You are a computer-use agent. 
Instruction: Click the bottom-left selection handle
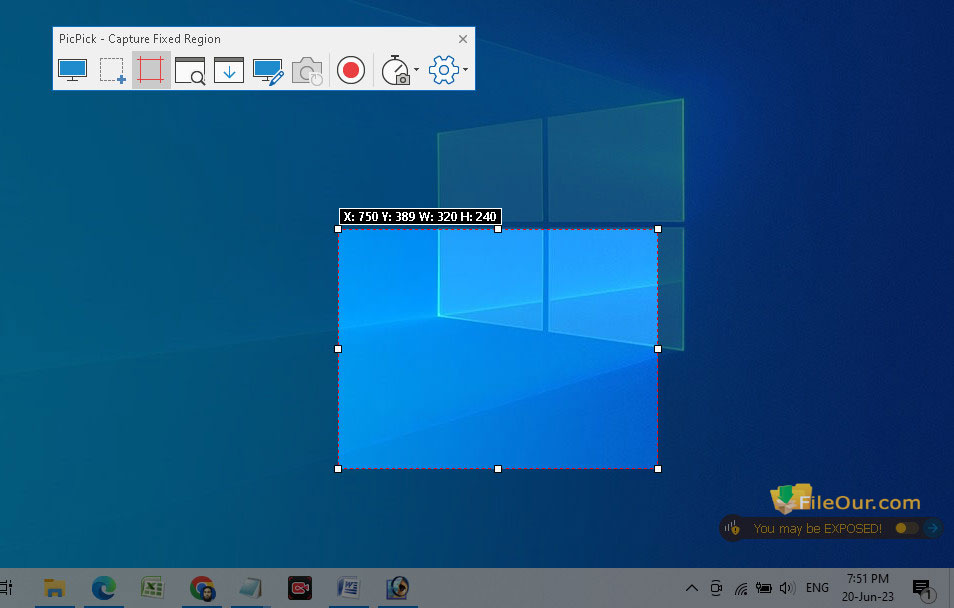338,469
